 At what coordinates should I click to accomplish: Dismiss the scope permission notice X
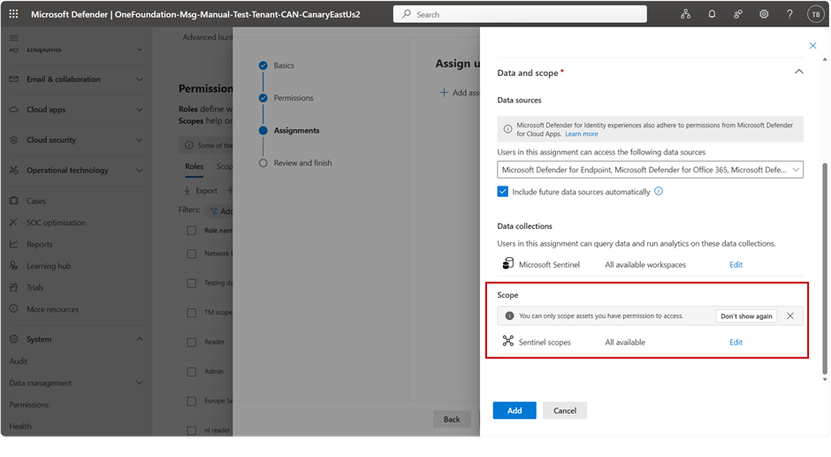790,316
